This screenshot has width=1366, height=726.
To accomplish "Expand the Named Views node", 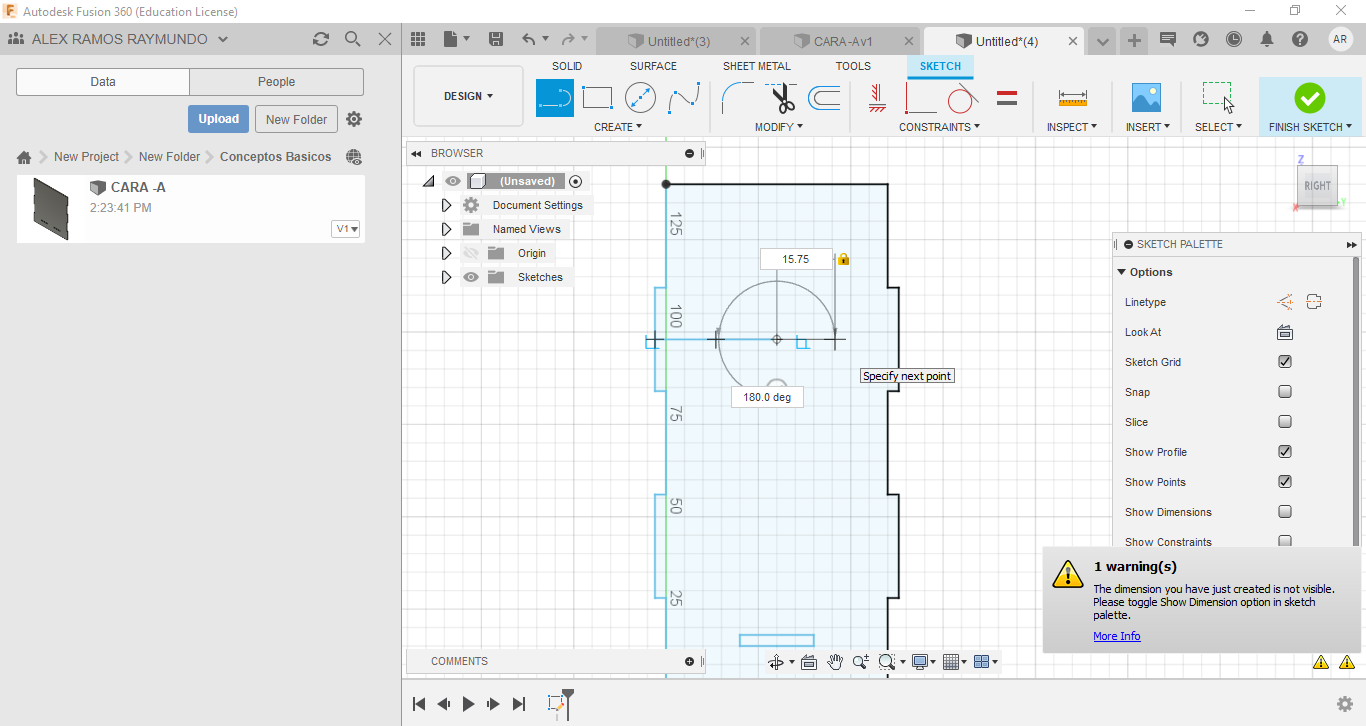I will pyautogui.click(x=447, y=229).
